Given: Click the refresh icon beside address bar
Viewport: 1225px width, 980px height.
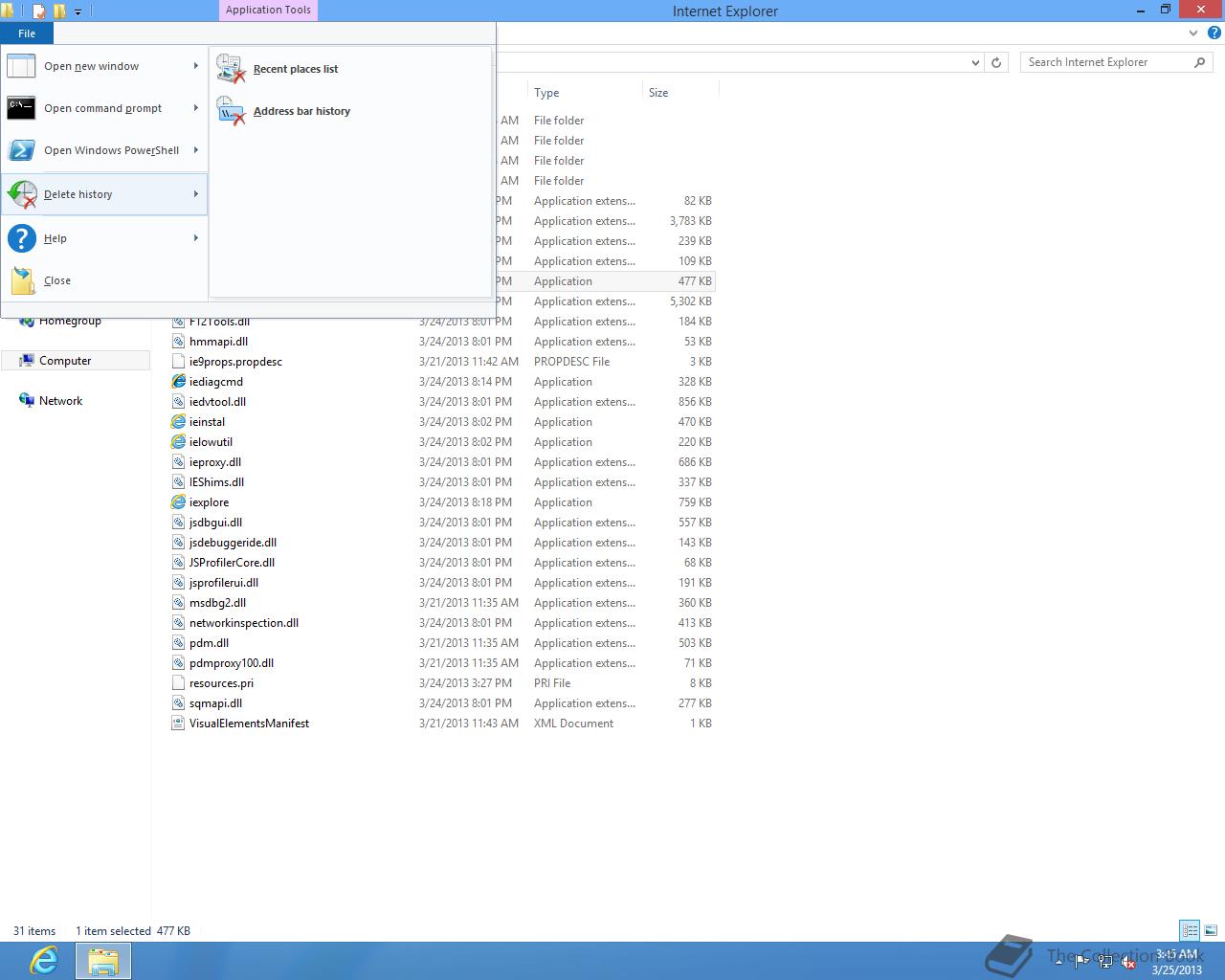Looking at the screenshot, I should (996, 62).
